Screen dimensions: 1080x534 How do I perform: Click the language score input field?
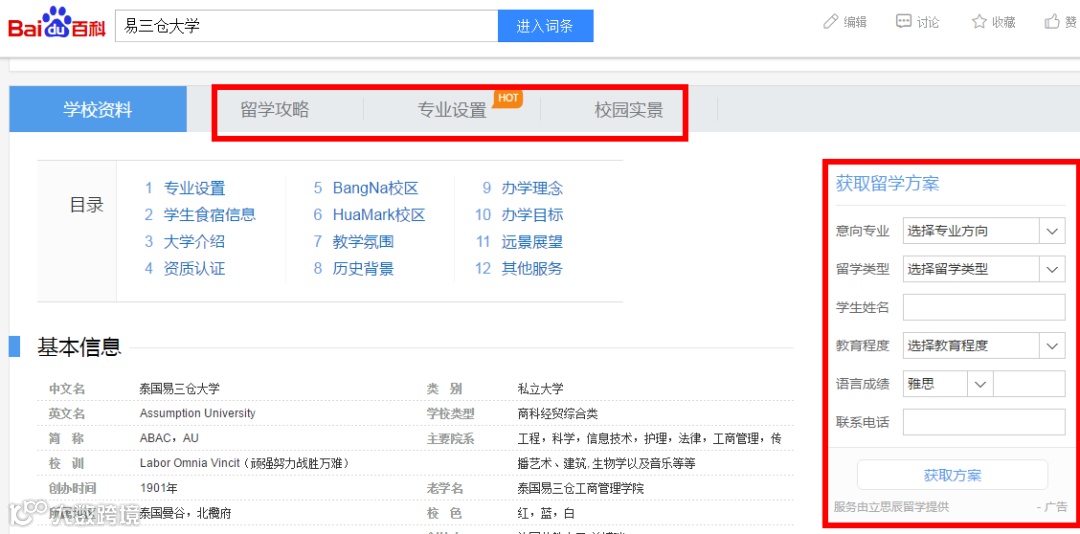(1029, 384)
